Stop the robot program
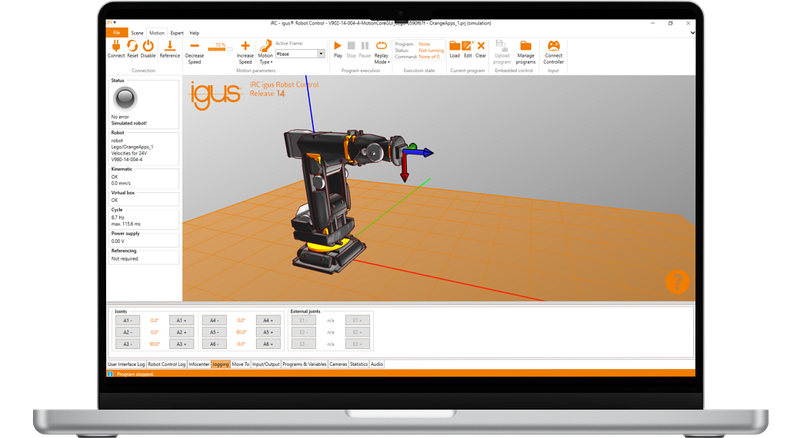The height and width of the screenshot is (438, 800). coord(351,49)
